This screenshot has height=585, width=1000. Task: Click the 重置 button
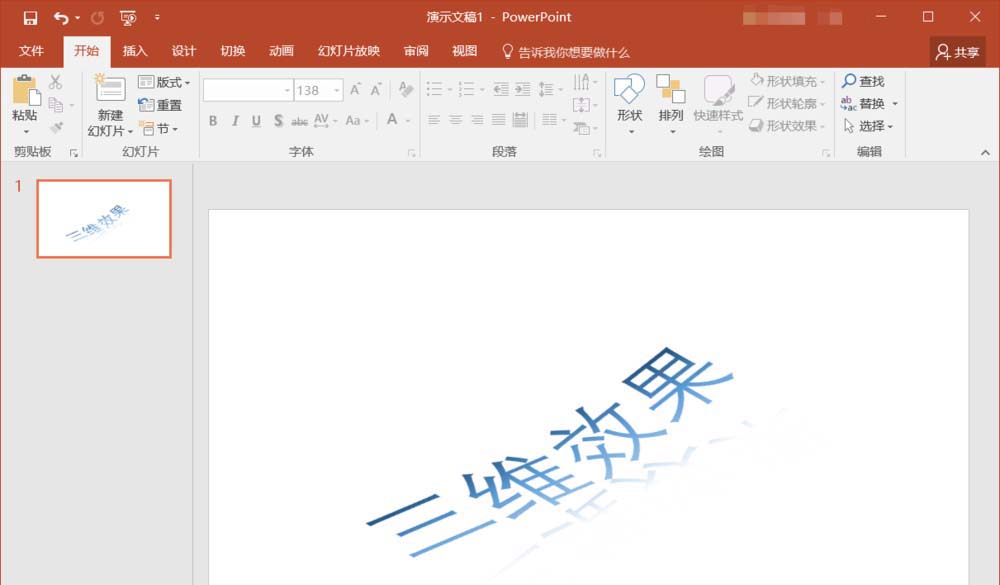pyautogui.click(x=161, y=105)
